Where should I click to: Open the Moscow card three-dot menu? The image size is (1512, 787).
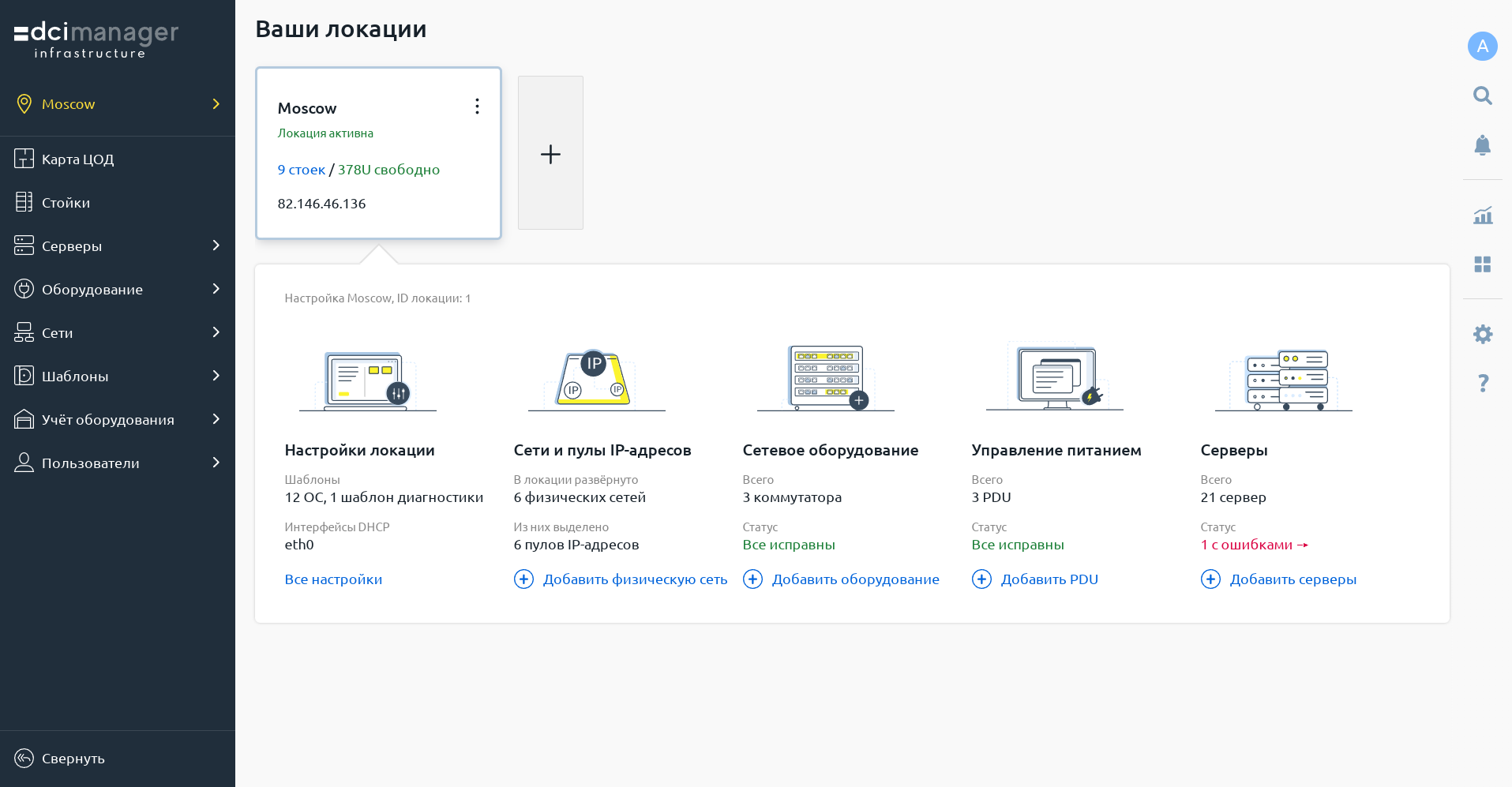pyautogui.click(x=477, y=107)
